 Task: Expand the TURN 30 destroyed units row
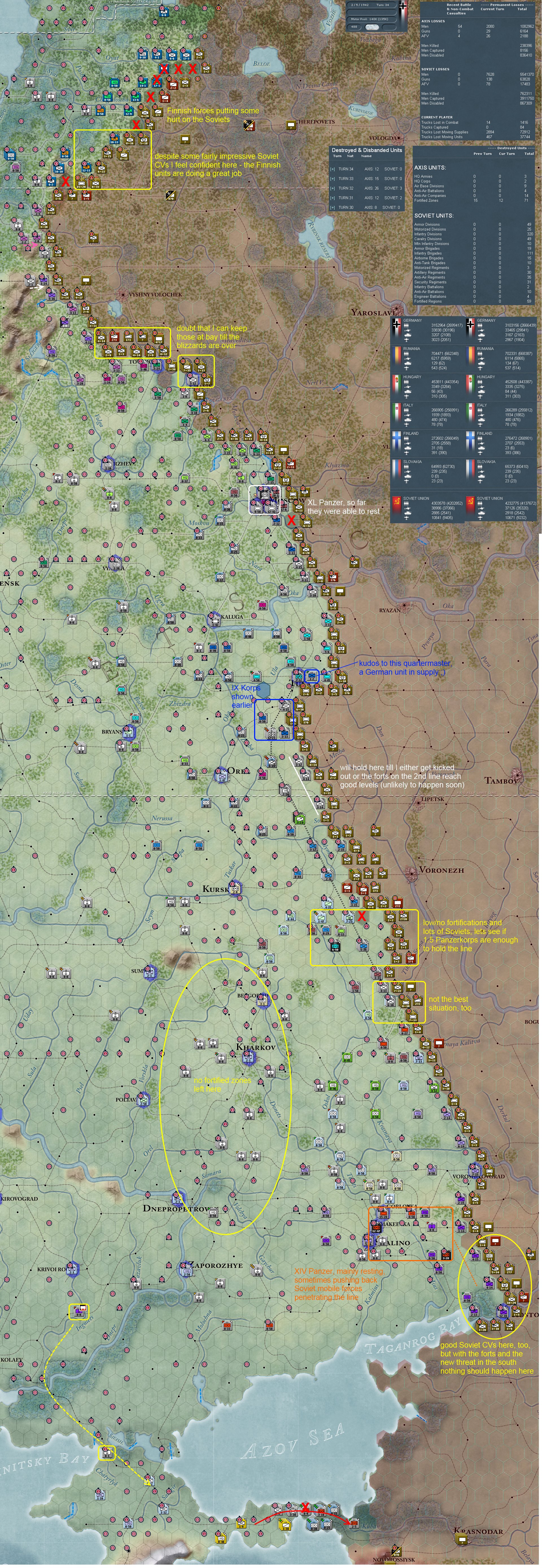coord(333,208)
